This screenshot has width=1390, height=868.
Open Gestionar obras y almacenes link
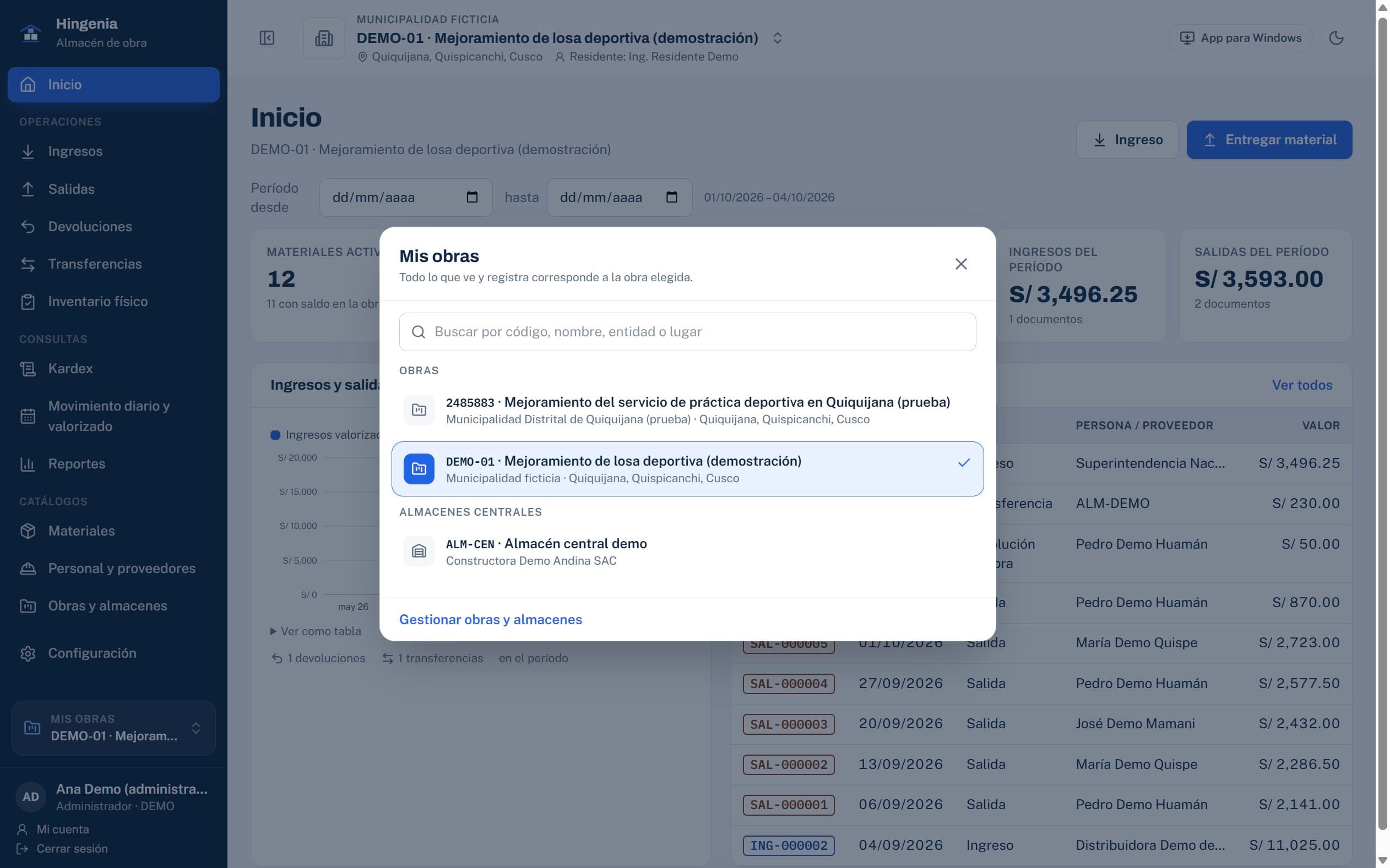point(491,619)
